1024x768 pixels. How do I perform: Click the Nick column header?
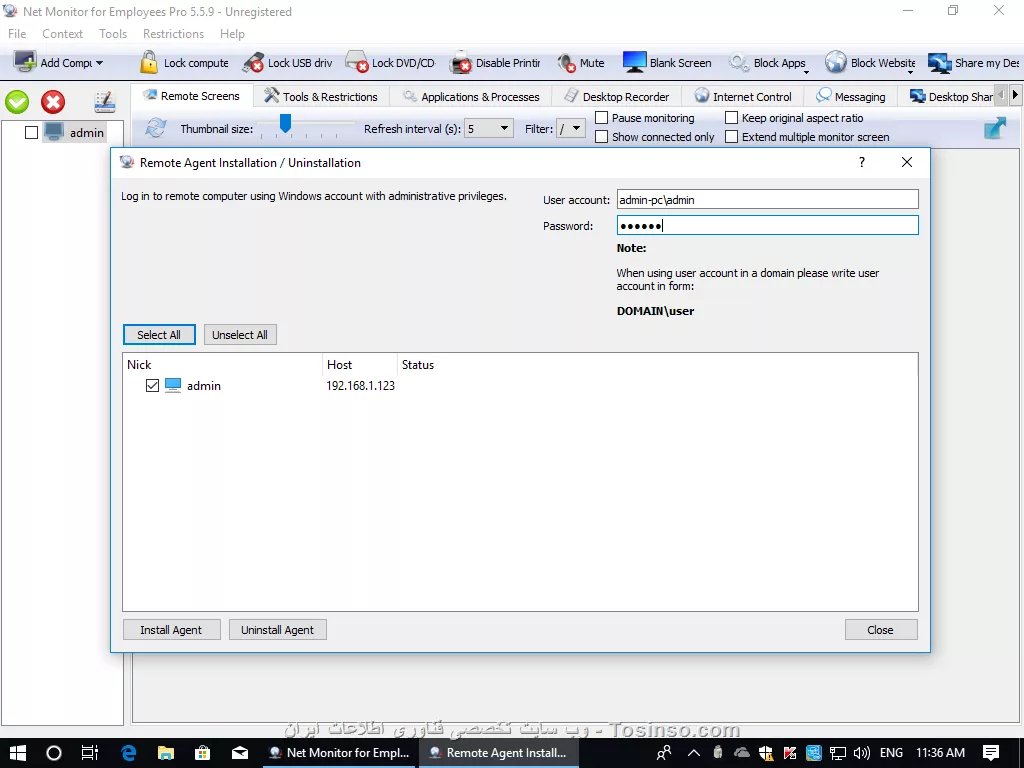(222, 364)
